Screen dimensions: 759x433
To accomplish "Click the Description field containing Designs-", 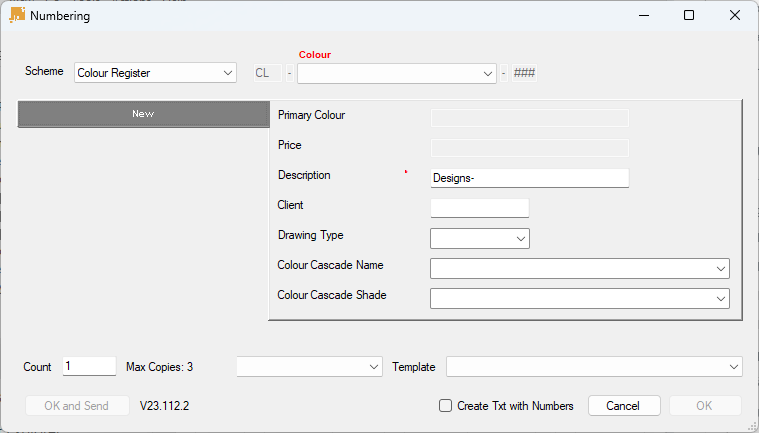I will tap(530, 178).
